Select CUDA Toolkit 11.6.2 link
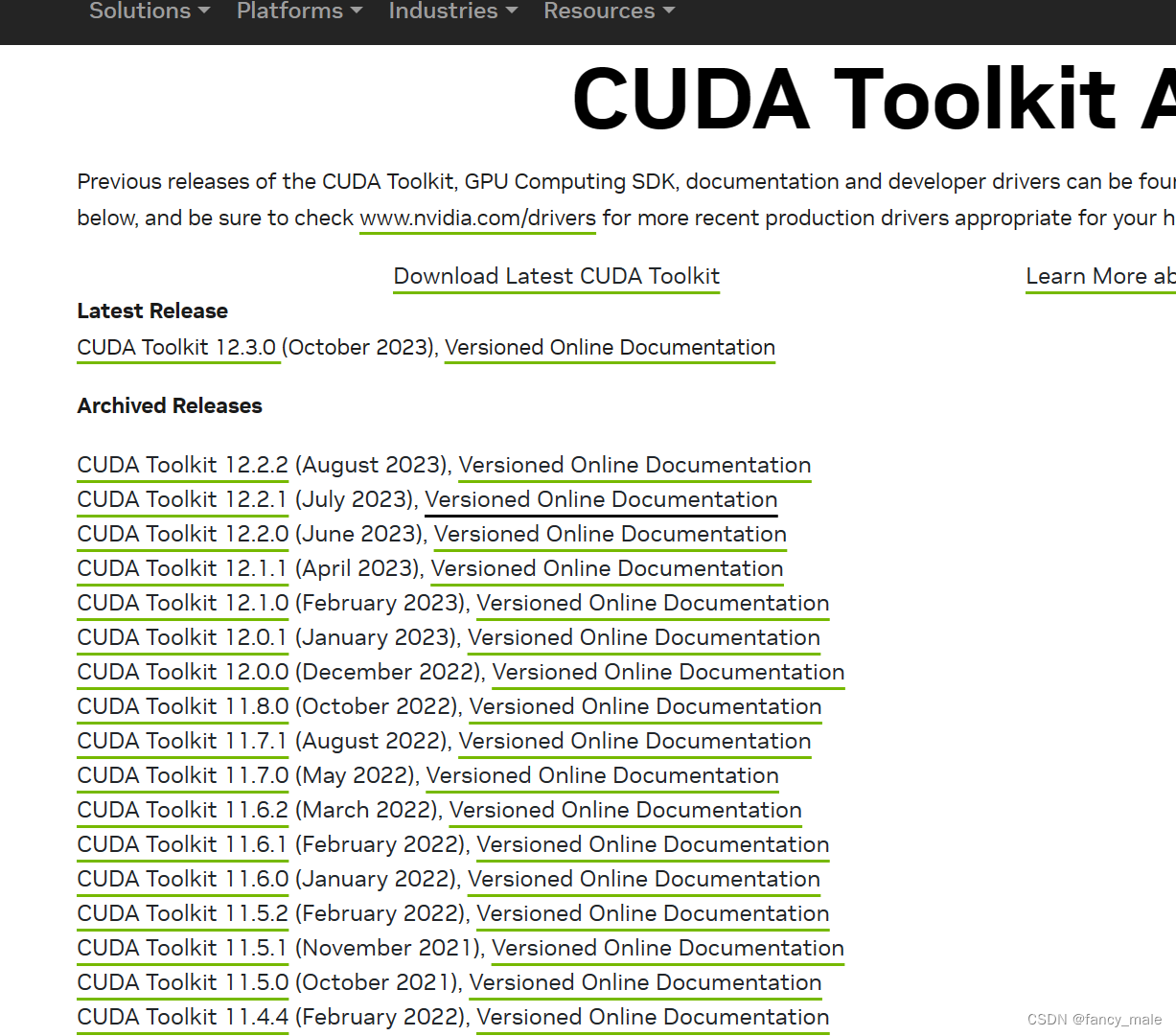The width and height of the screenshot is (1176, 1036). (182, 811)
